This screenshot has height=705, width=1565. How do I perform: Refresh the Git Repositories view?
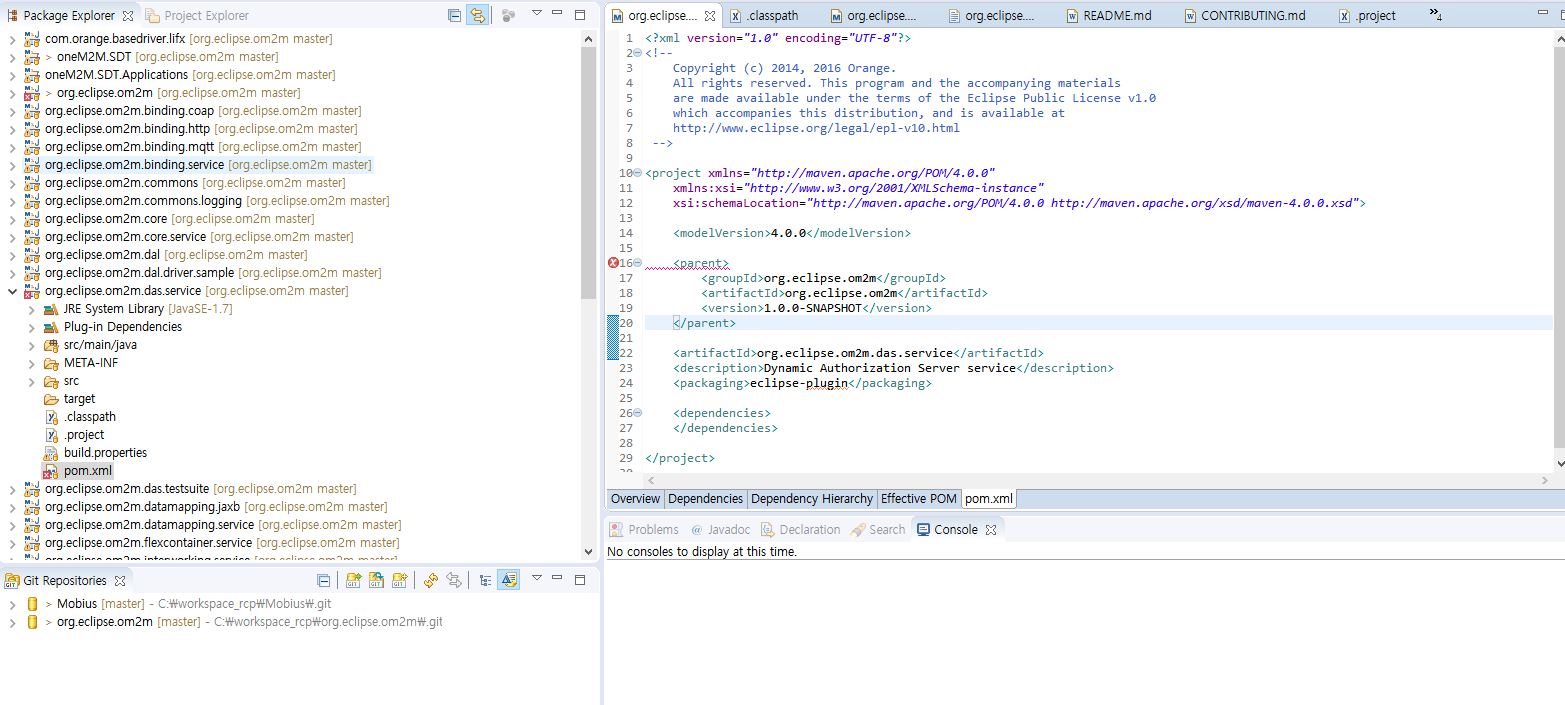[x=431, y=580]
